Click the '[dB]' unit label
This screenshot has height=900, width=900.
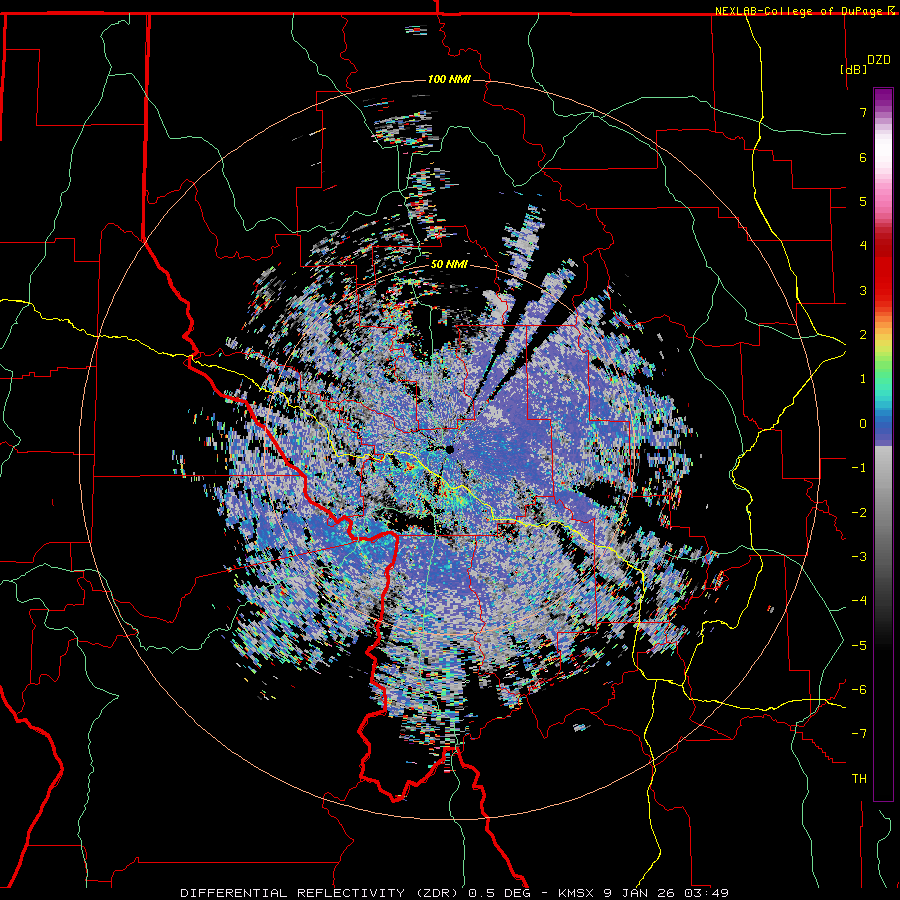(854, 69)
